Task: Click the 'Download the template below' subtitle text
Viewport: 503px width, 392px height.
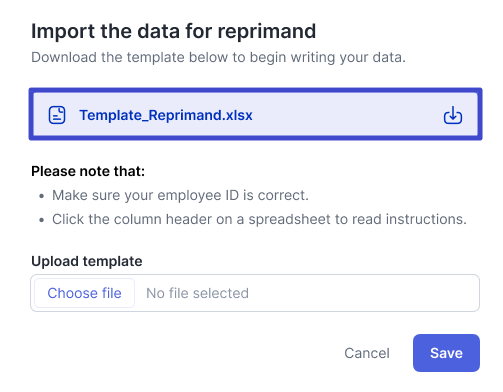Action: tap(218, 57)
